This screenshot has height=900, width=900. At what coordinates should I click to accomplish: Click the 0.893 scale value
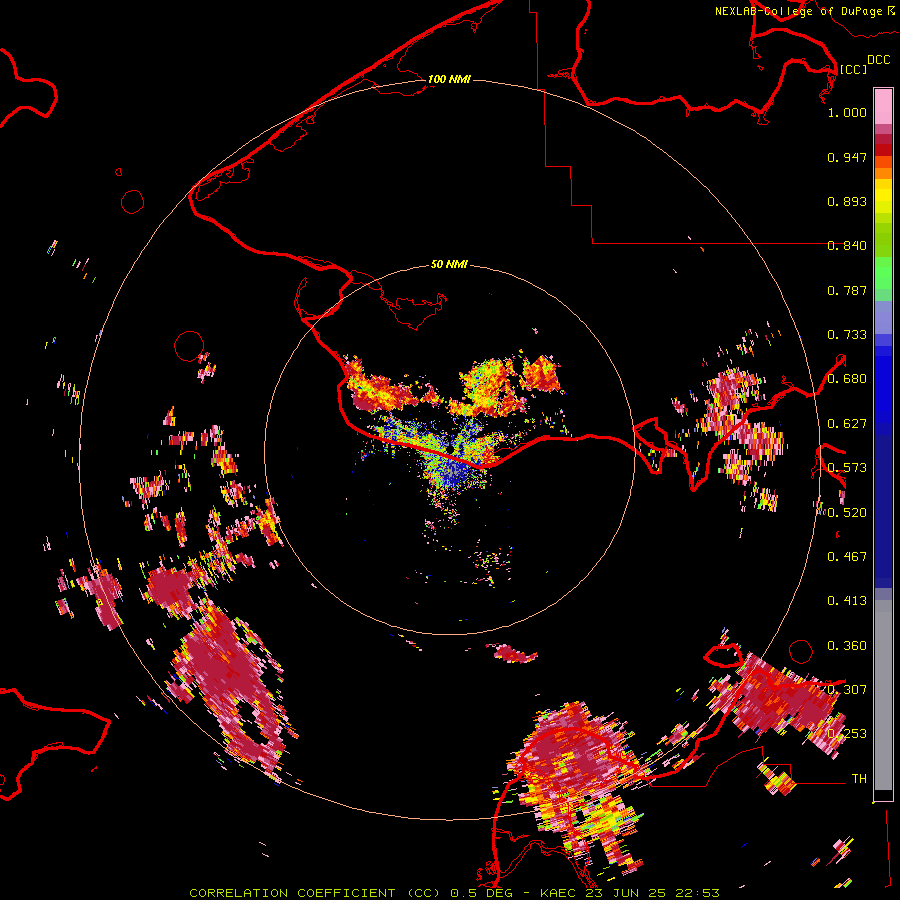[847, 201]
